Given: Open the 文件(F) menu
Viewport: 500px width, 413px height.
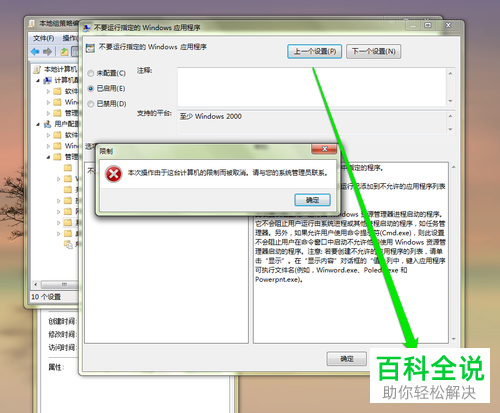Looking at the screenshot, I should coord(43,38).
